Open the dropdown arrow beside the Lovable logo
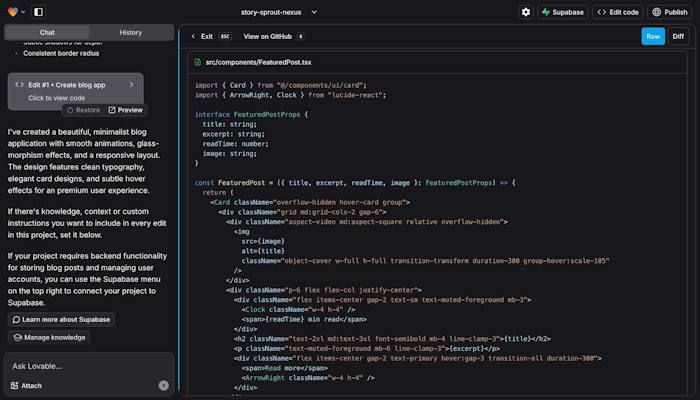Viewport: 700px width, 400px height. 23,12
